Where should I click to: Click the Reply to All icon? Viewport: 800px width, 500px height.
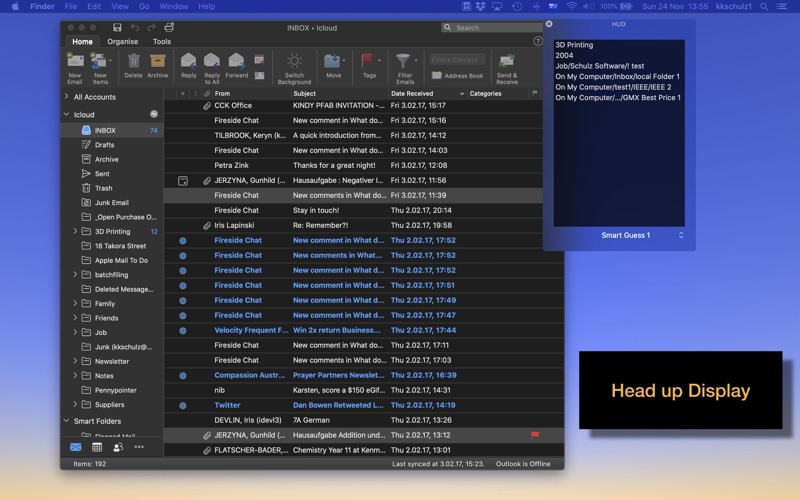212,61
